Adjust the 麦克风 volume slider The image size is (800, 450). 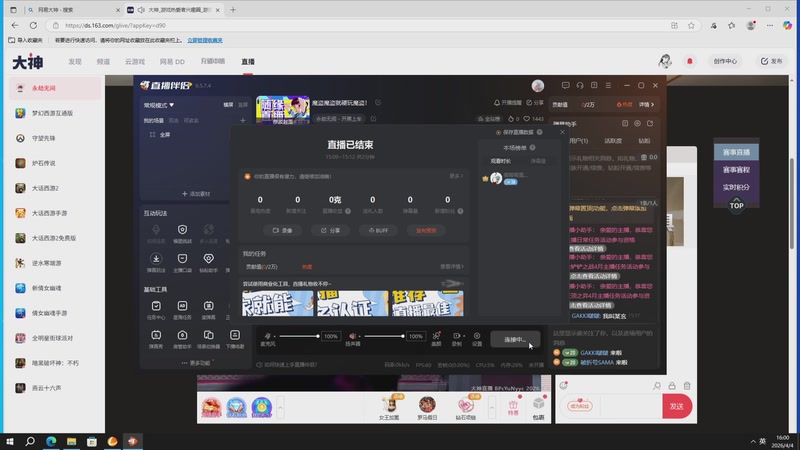(x=299, y=336)
